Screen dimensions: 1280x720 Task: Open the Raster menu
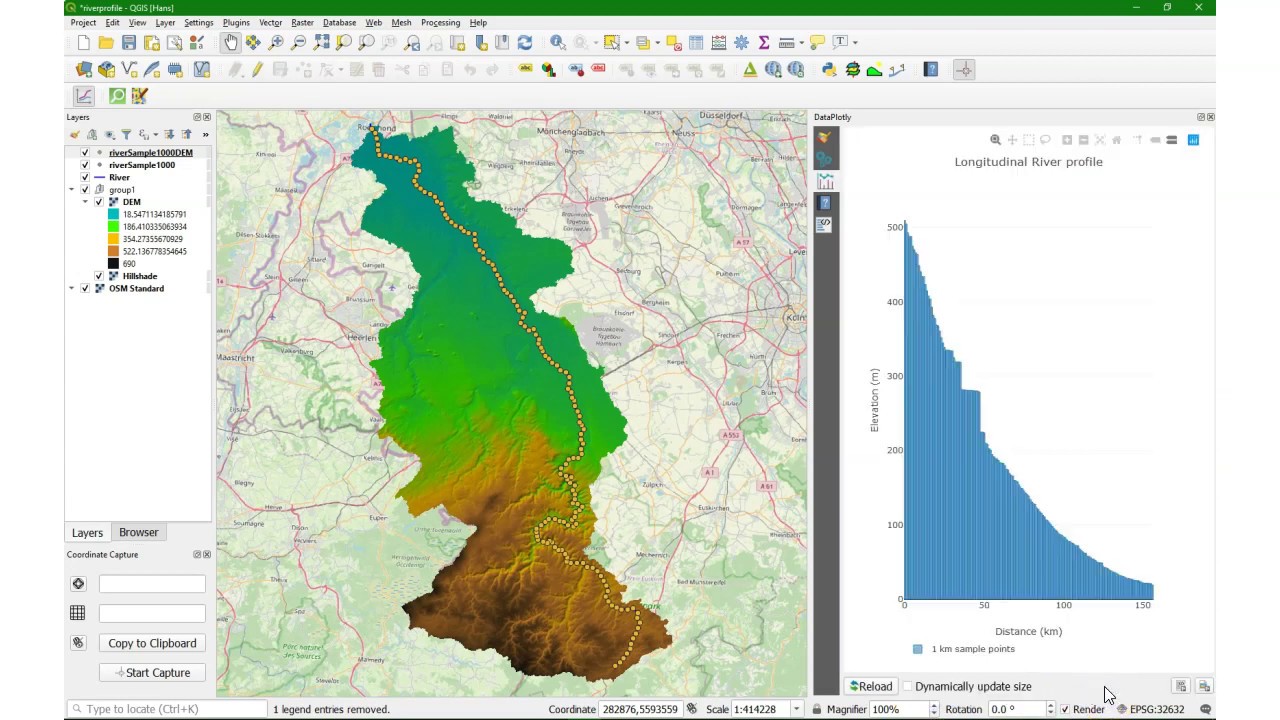302,22
